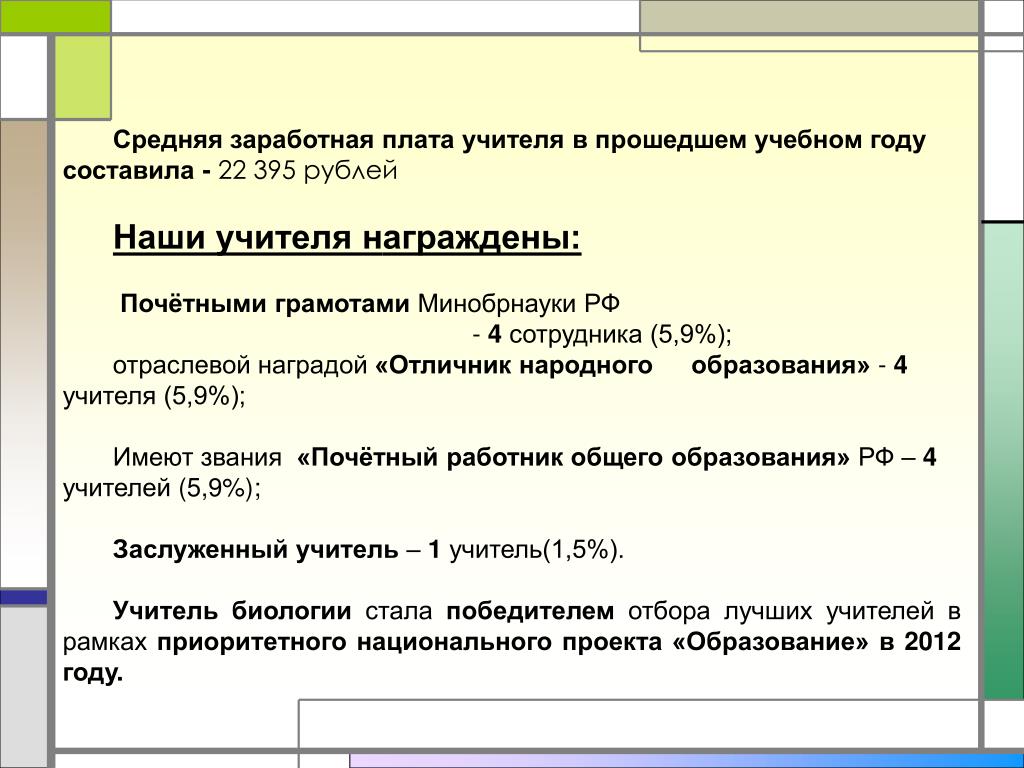Screen dimensions: 1024x768
Task: Click the text "Минобрнауки РФ"
Action: (519, 304)
